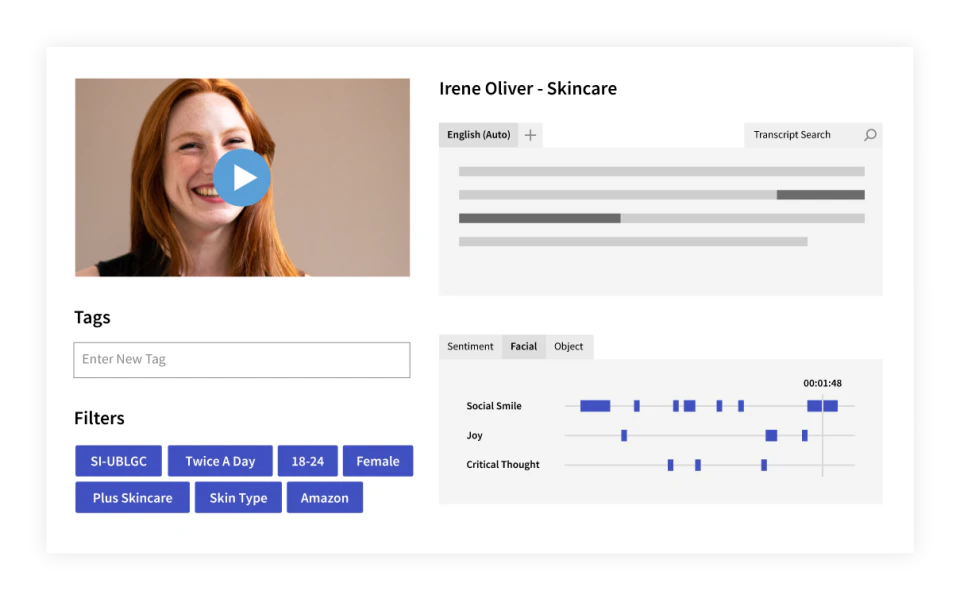Click the first Joy detection marker
The height and width of the screenshot is (599, 960).
tap(624, 435)
